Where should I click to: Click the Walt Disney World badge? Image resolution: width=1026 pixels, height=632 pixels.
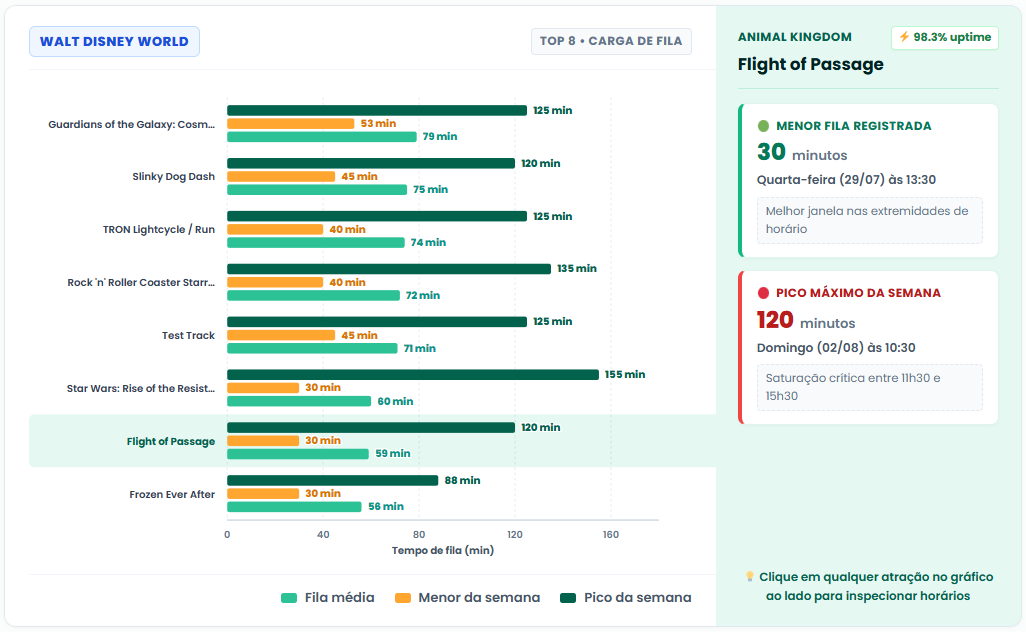(x=115, y=42)
